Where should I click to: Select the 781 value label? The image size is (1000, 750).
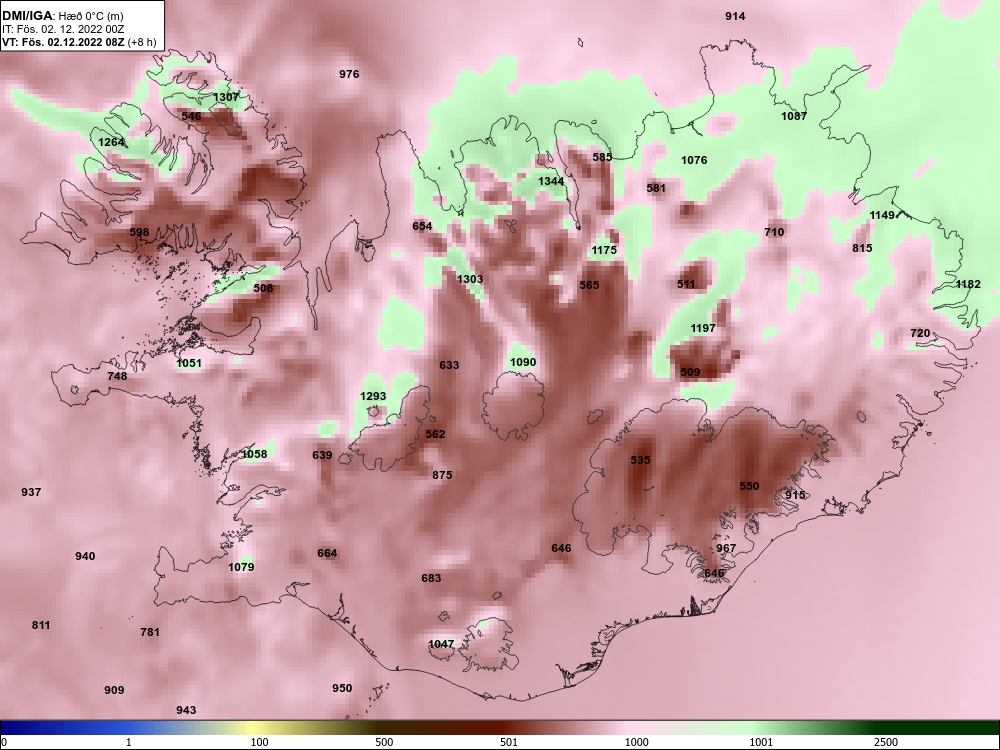(150, 631)
